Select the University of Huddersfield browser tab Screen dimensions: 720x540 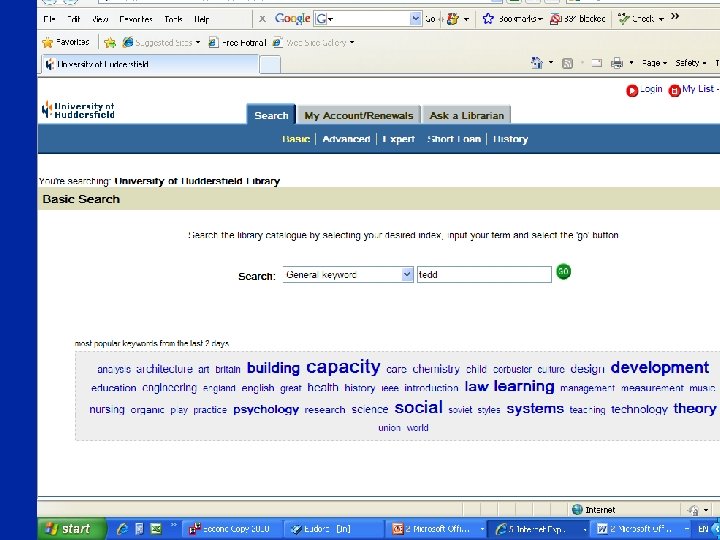[150, 64]
